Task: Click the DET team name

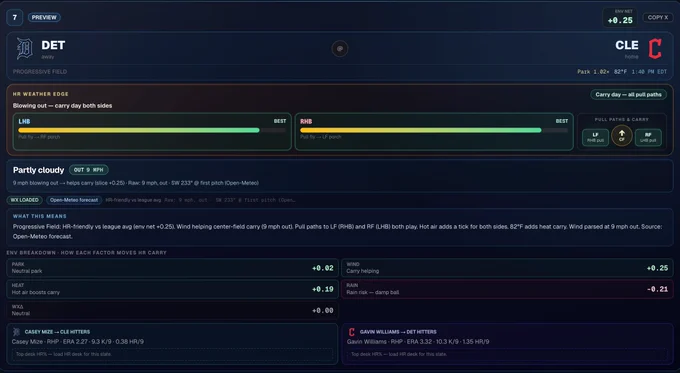Action: click(x=53, y=45)
